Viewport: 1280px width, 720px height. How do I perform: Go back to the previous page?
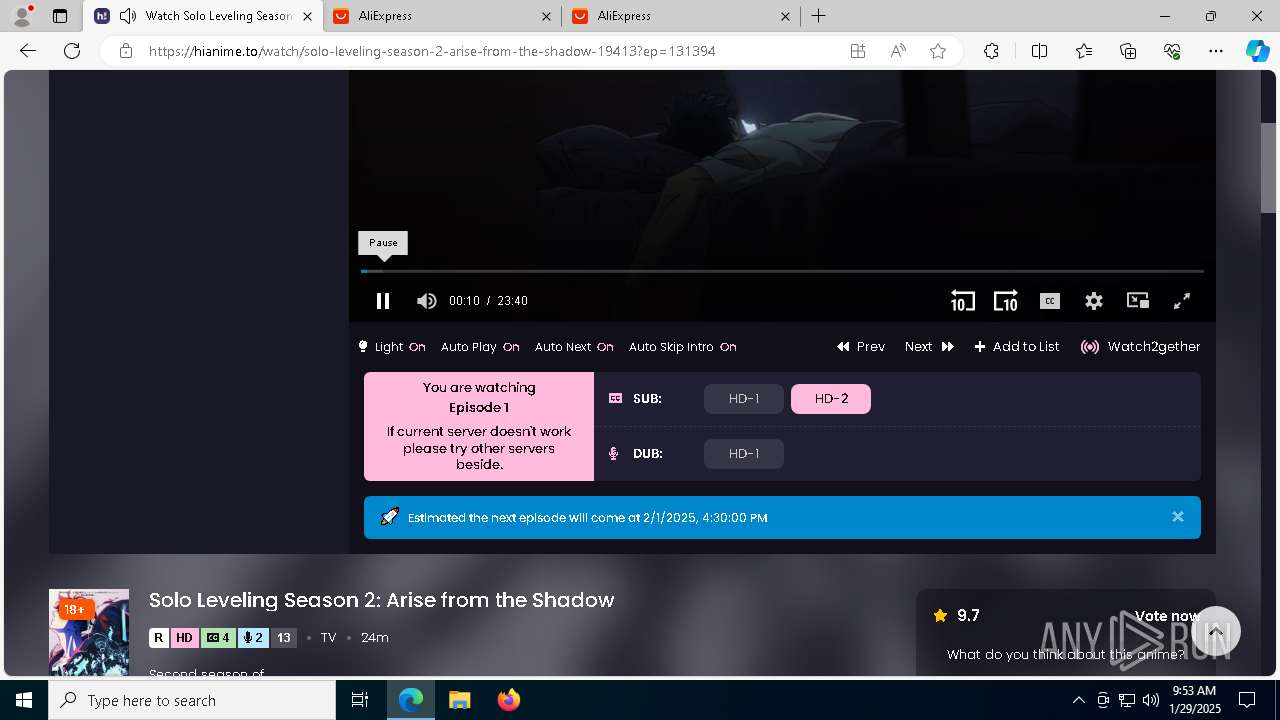(28, 51)
